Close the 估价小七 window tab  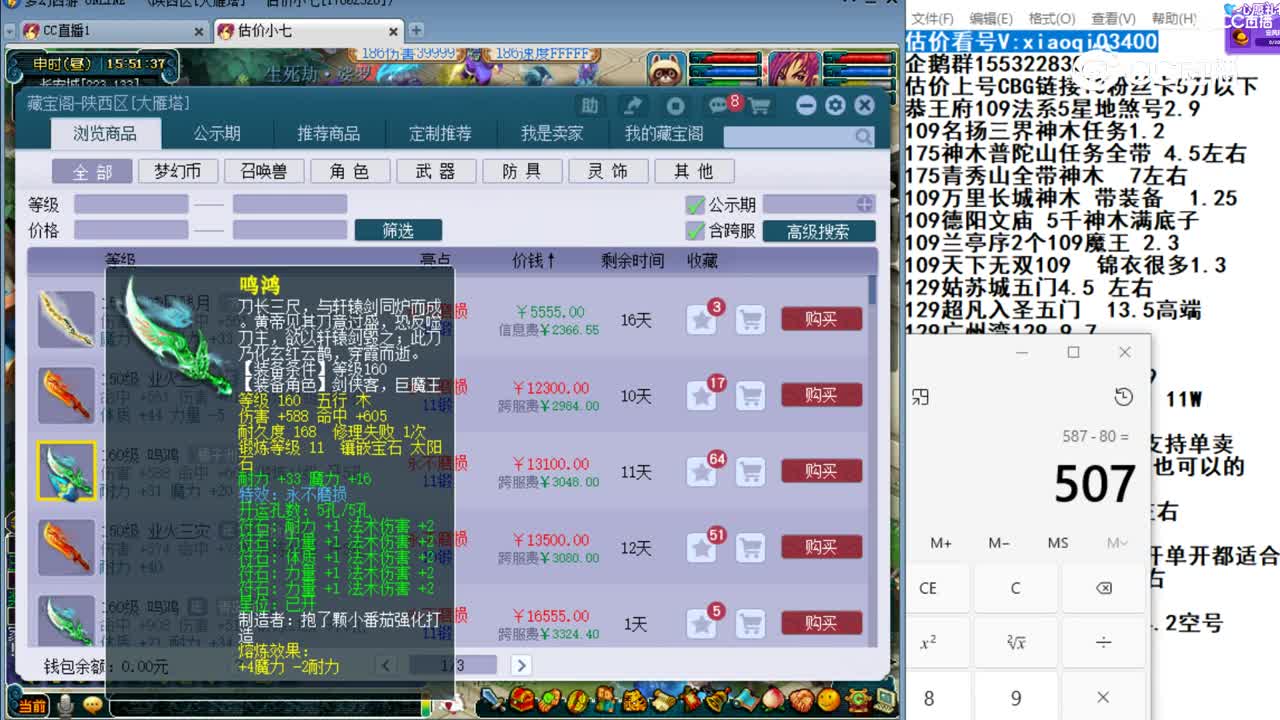click(395, 31)
